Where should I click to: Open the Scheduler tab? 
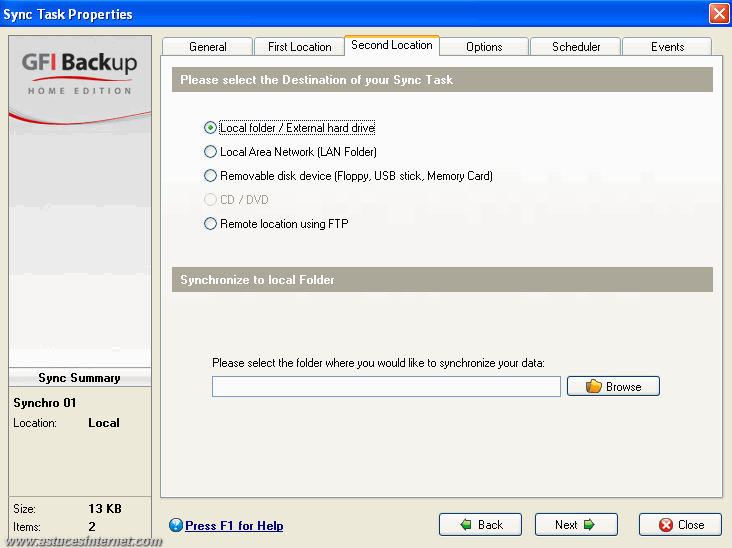point(576,47)
